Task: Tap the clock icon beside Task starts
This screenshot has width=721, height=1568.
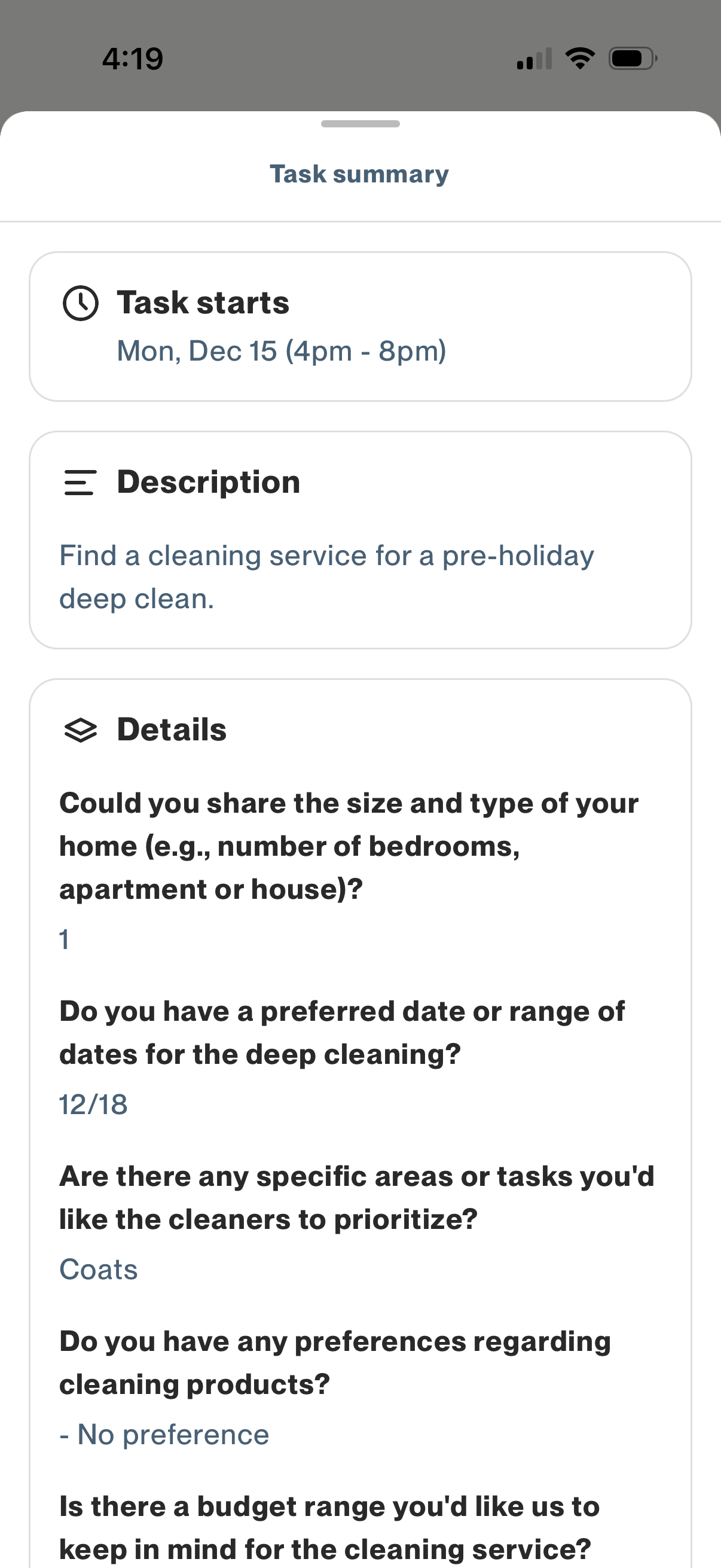Action: point(80,303)
